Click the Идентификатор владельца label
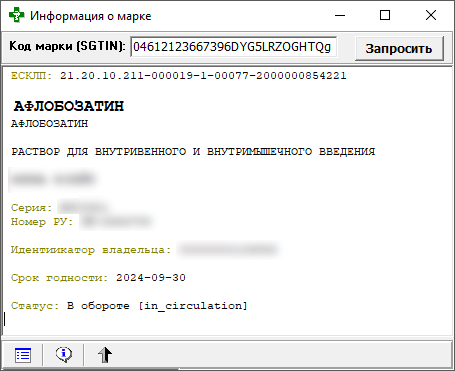 pyautogui.click(x=91, y=250)
